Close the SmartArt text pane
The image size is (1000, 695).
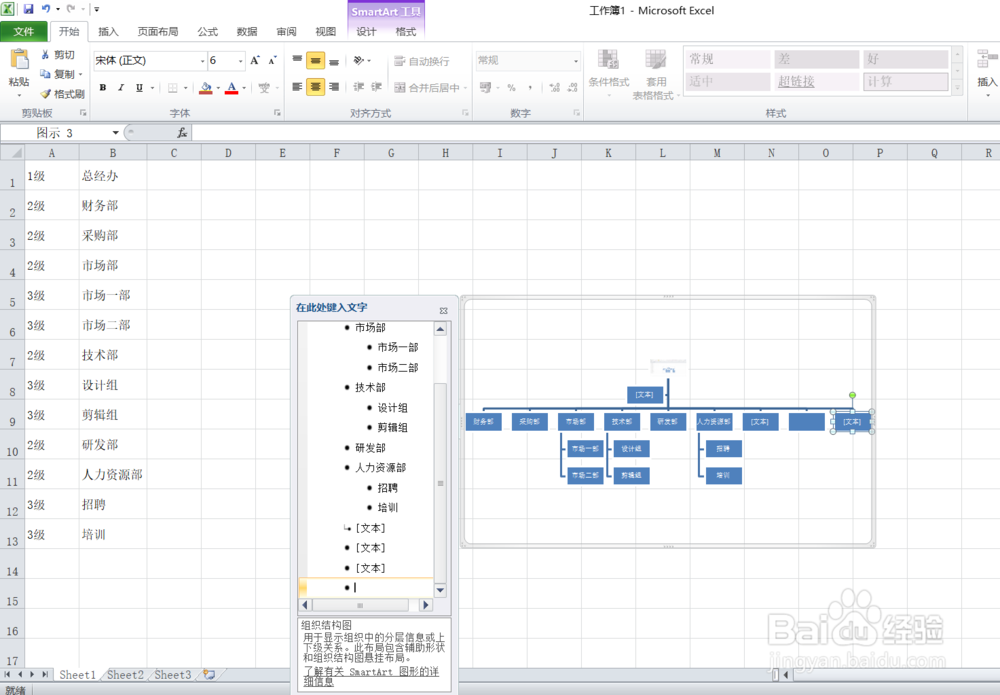[443, 311]
